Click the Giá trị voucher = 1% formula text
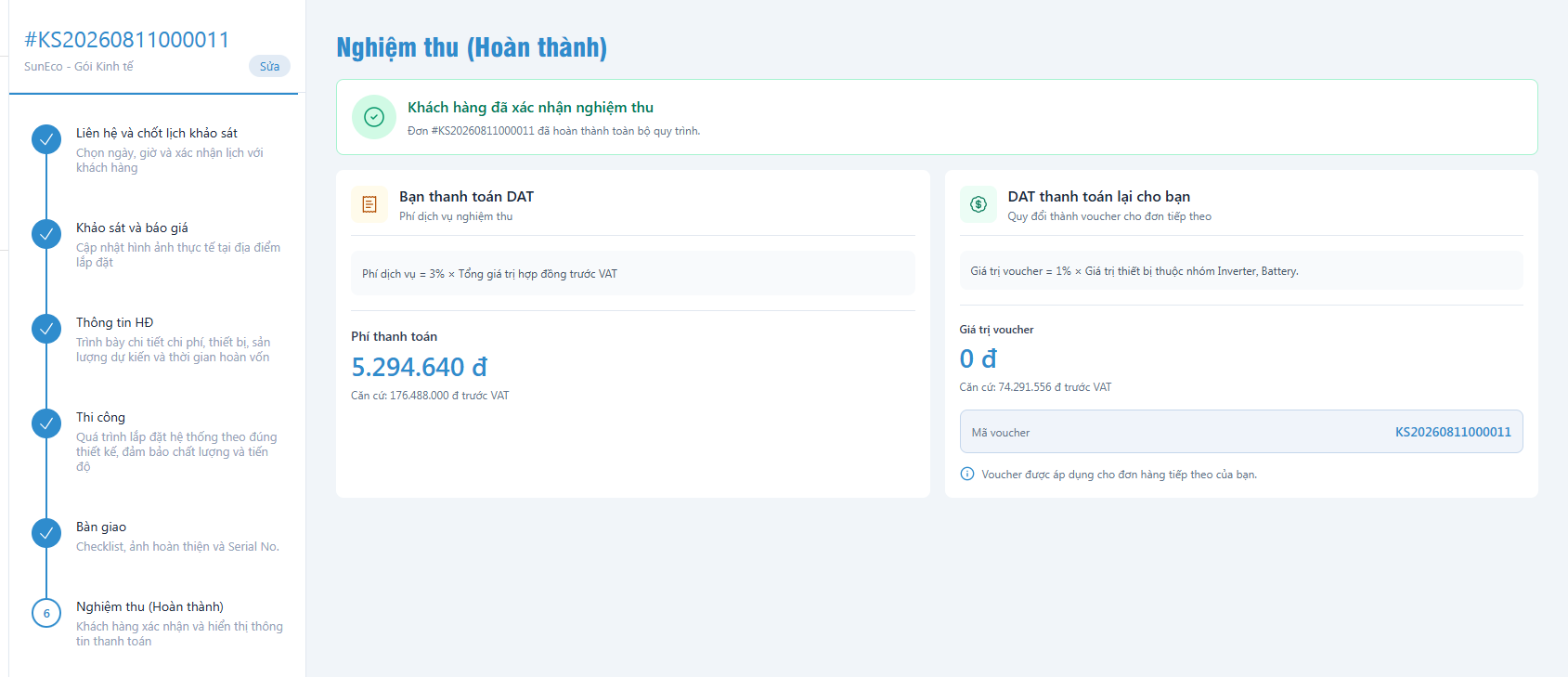Image resolution: width=1568 pixels, height=677 pixels. click(x=1134, y=271)
